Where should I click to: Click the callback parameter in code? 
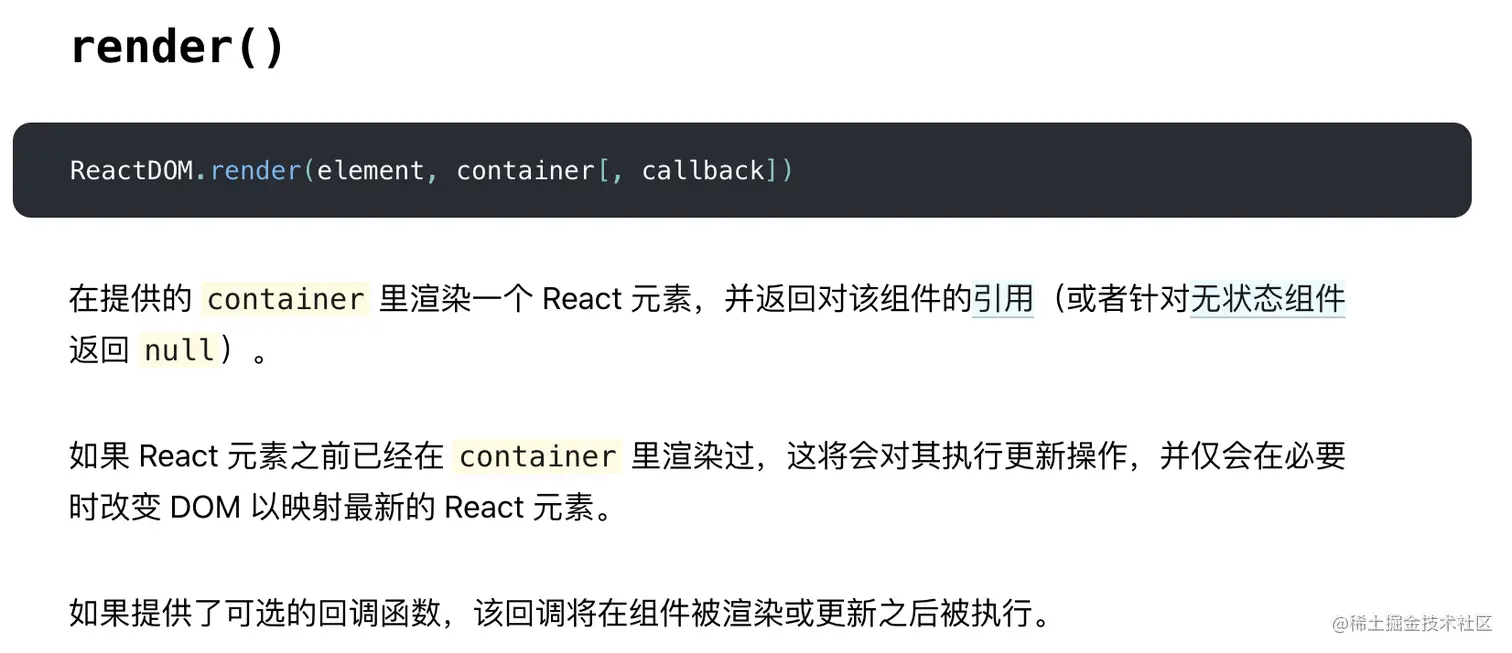click(x=703, y=170)
